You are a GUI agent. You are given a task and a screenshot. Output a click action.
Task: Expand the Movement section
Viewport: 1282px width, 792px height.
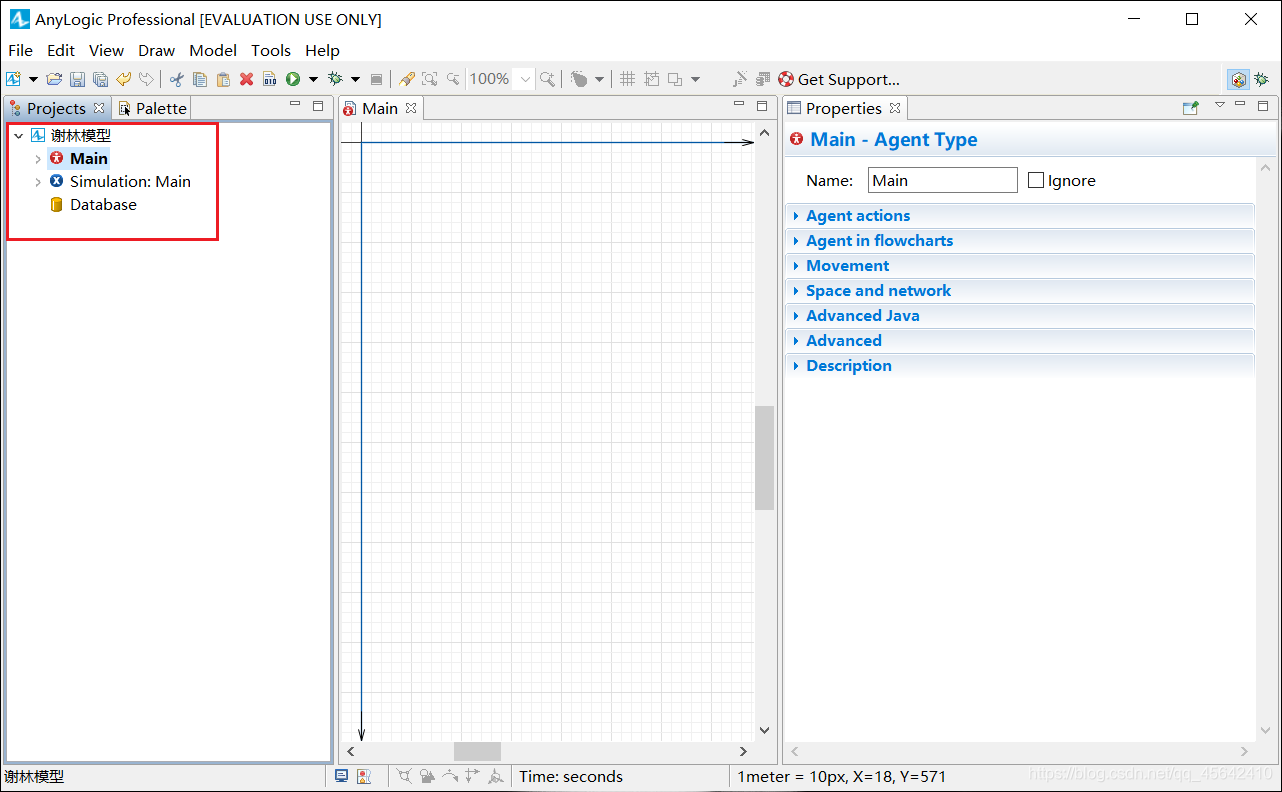[1020, 266]
